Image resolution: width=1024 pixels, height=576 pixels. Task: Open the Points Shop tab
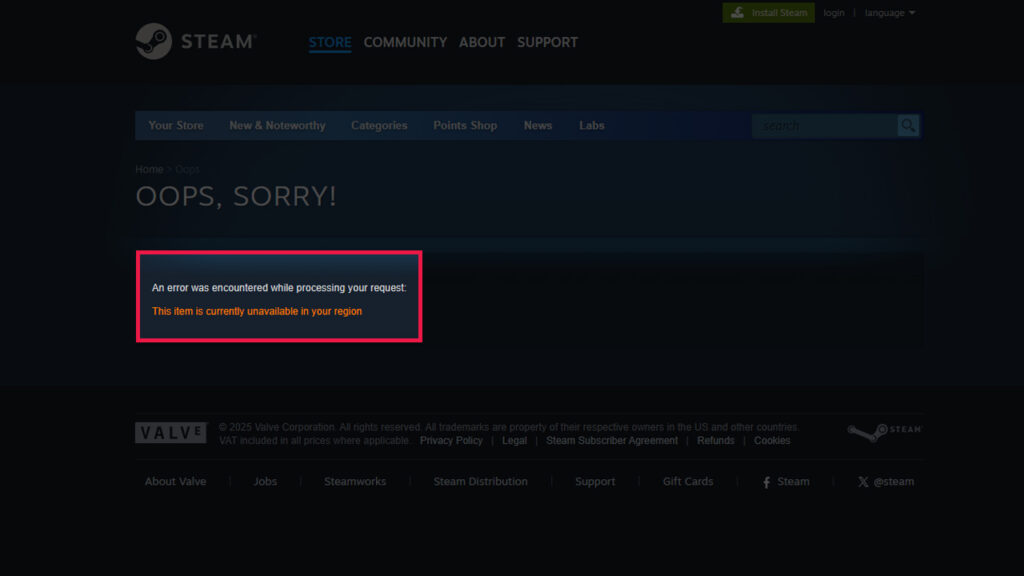tap(465, 125)
